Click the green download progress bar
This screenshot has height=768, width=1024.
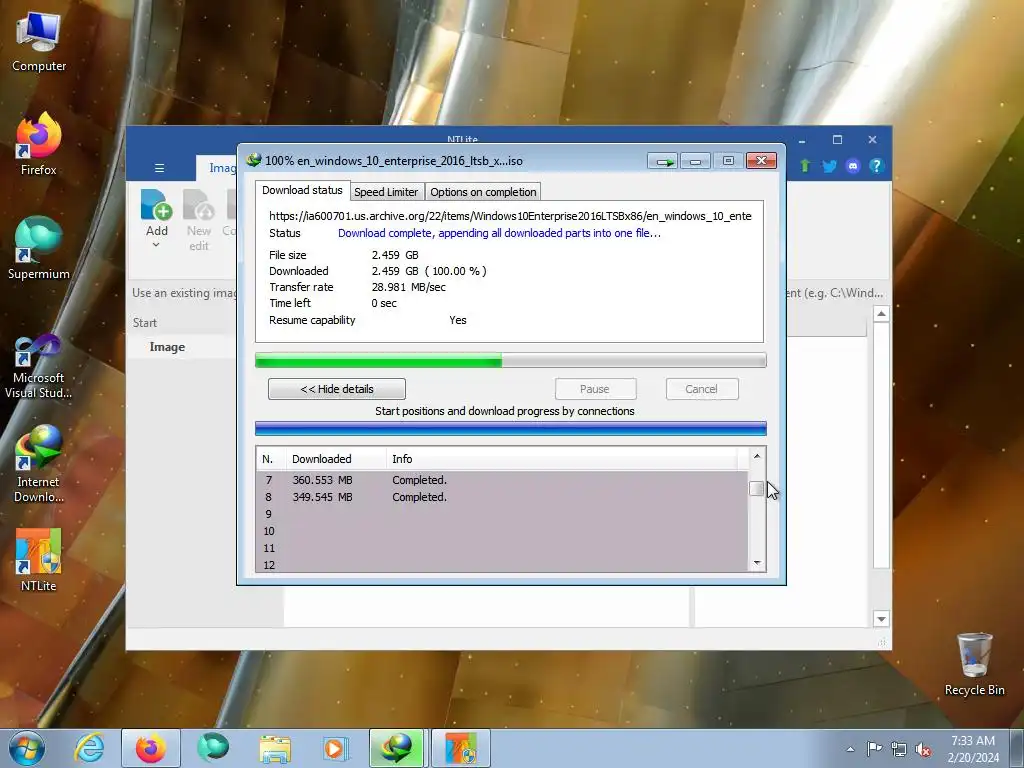[510, 360]
